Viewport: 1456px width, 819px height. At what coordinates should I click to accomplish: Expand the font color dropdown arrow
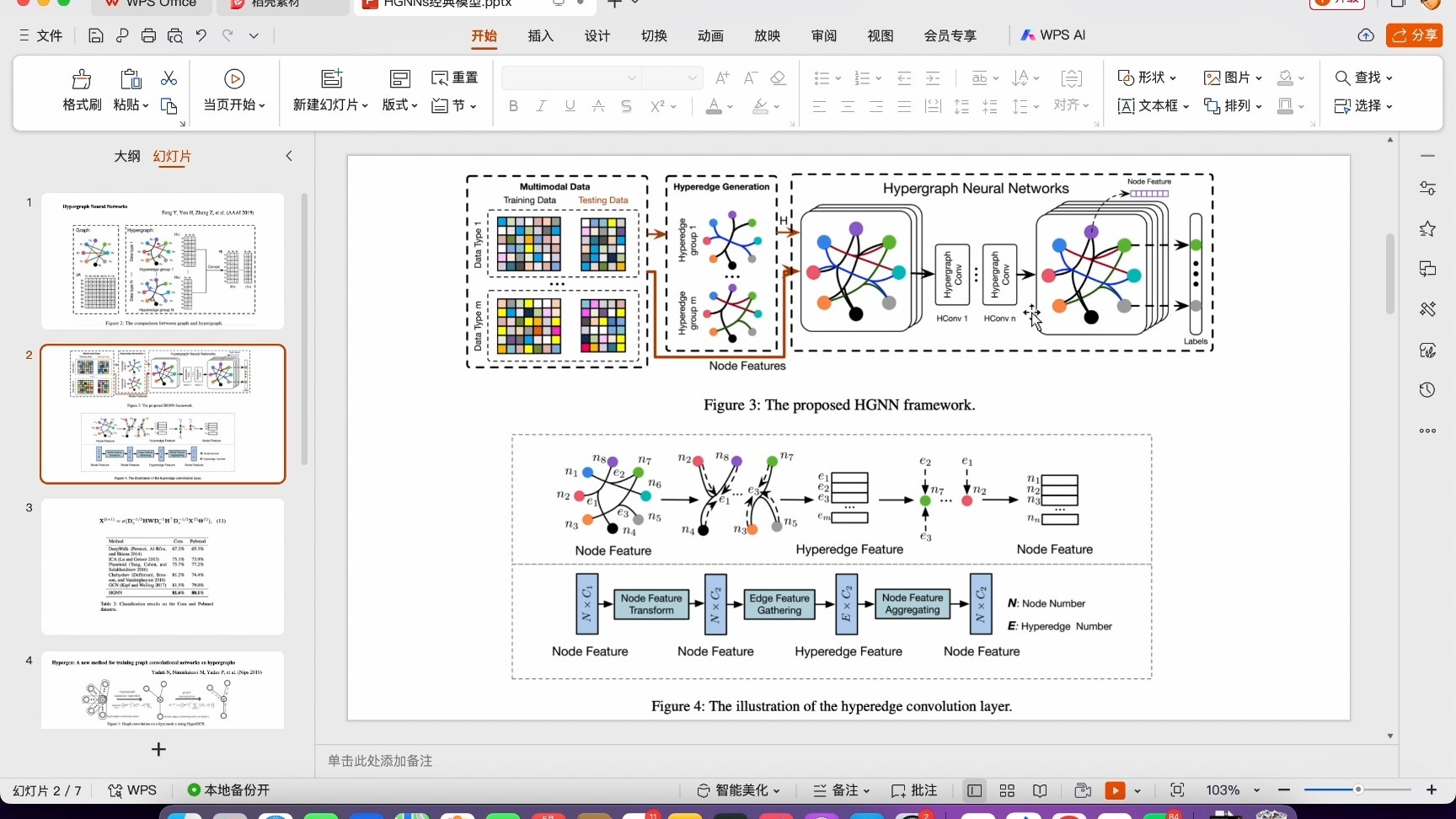pos(731,107)
